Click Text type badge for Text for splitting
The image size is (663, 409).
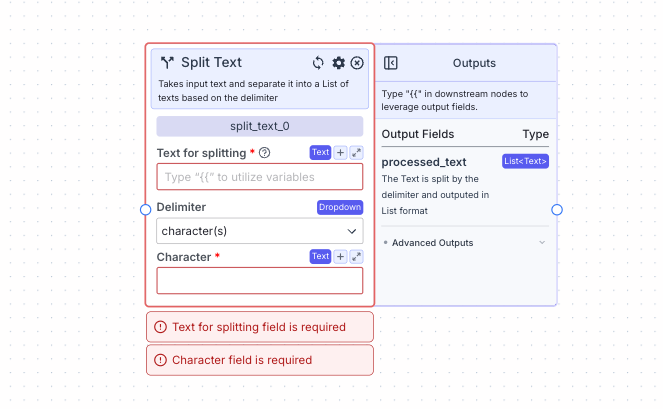320,153
